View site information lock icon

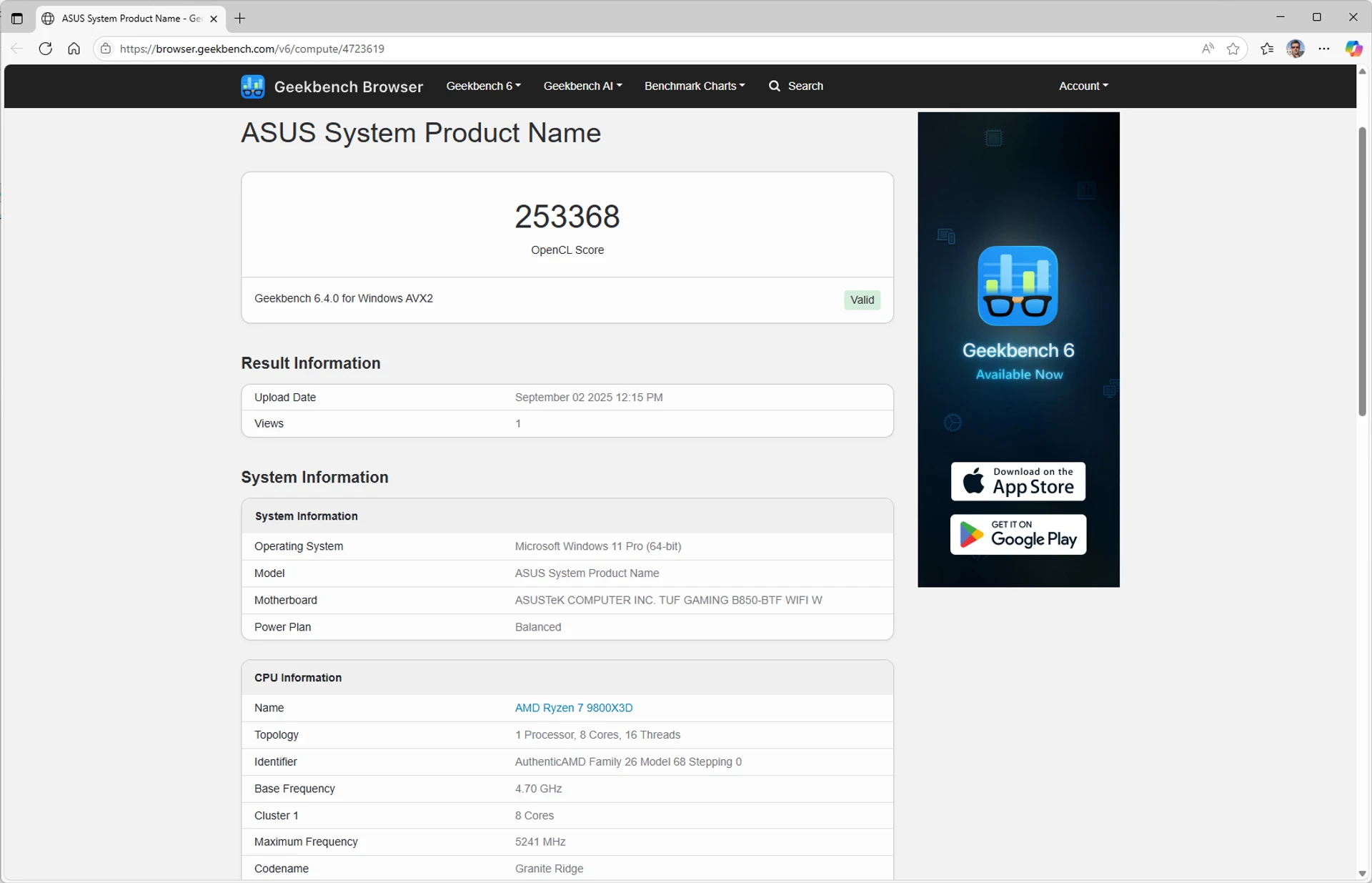point(106,49)
